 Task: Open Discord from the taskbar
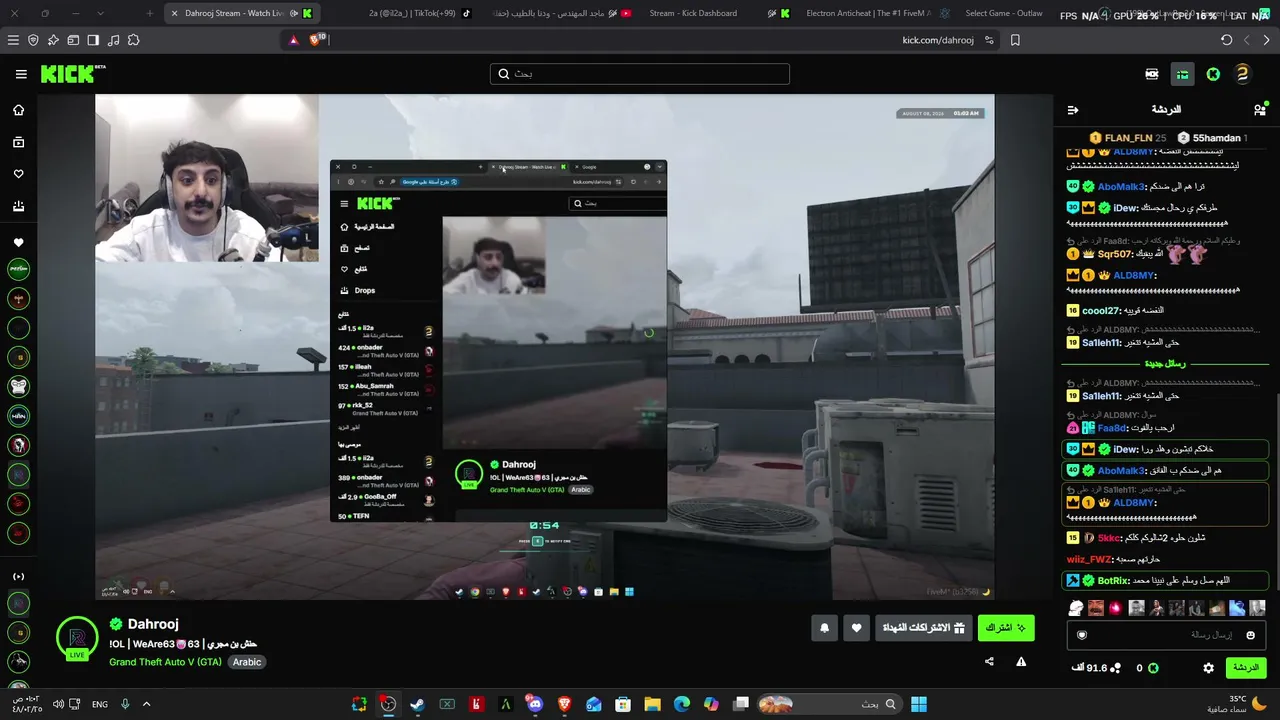pyautogui.click(x=535, y=704)
